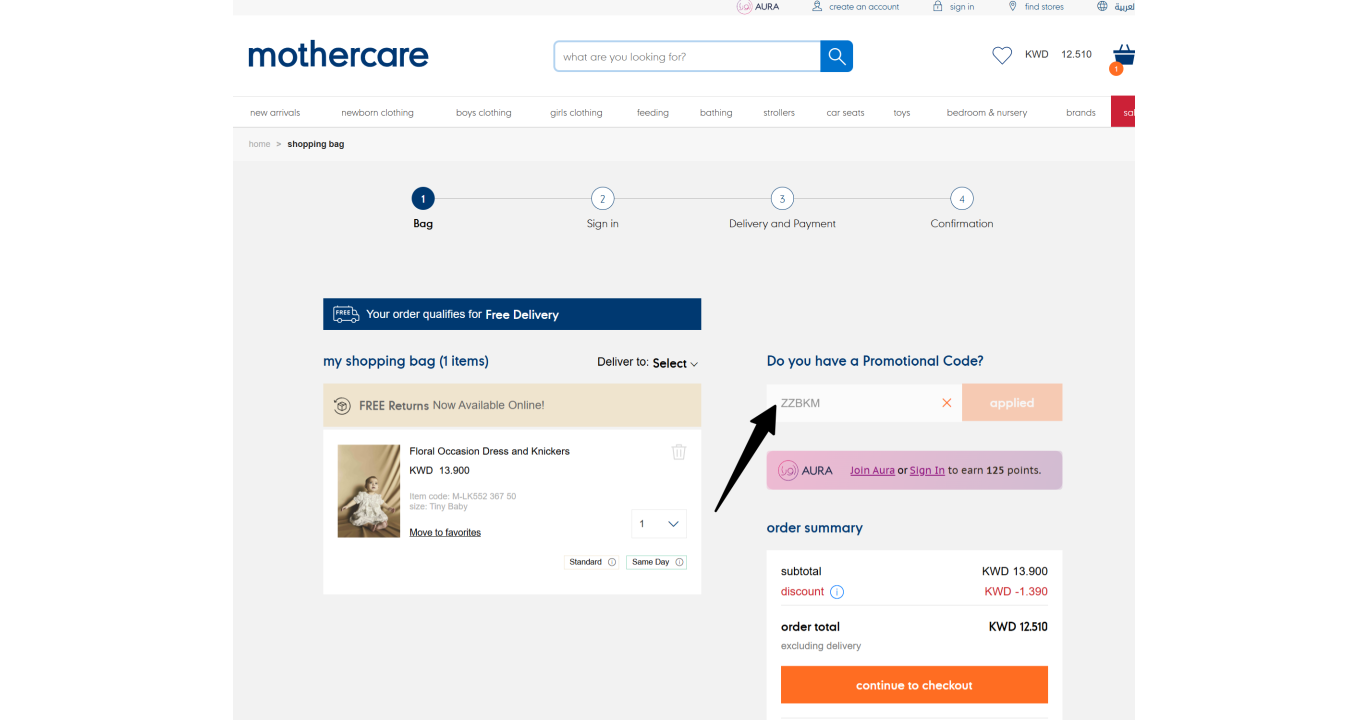
Task: Click the FREE Returns box icon
Action: click(342, 406)
